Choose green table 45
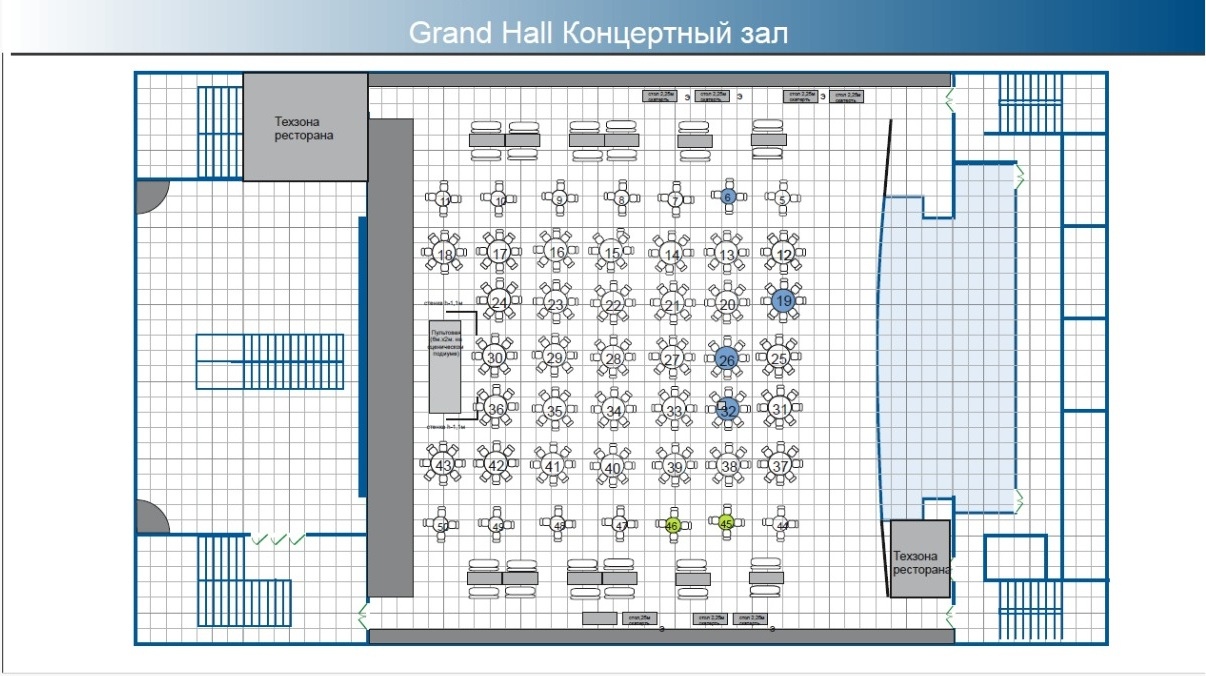This screenshot has height=676, width=1206. point(727,521)
